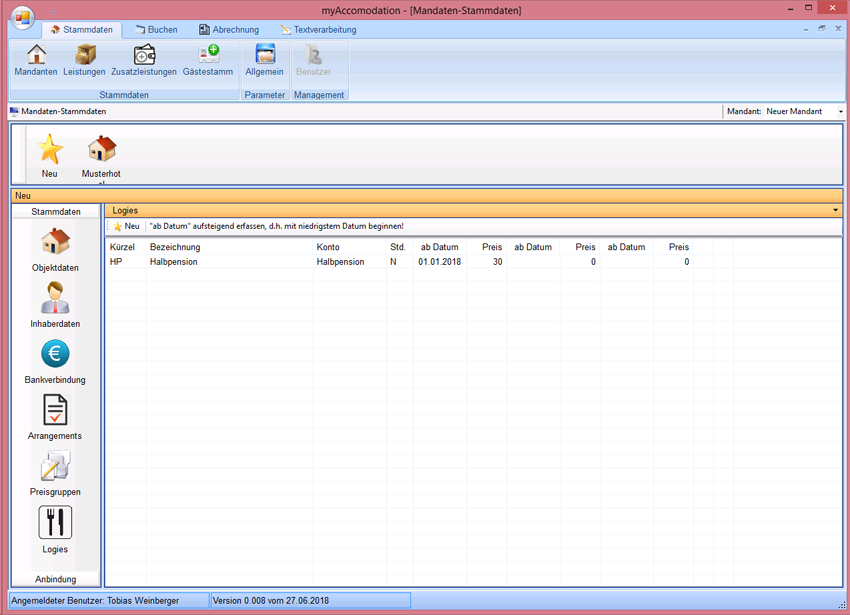
Task: Select the Objektdaten house icon
Action: (55, 249)
